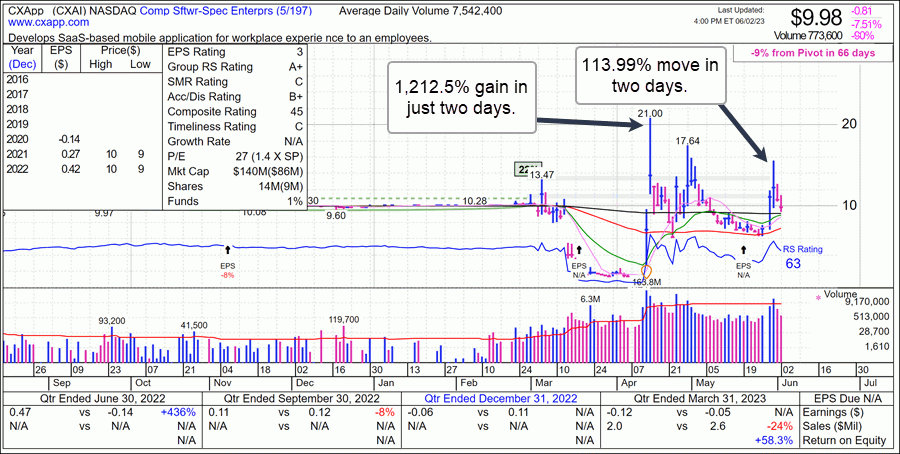900x454 pixels.
Task: Select the Volume 773,600 reading
Action: pyautogui.click(x=808, y=36)
